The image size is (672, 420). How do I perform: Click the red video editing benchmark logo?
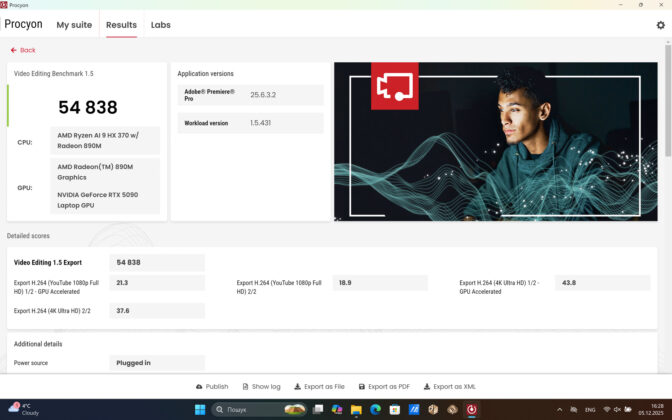point(395,86)
